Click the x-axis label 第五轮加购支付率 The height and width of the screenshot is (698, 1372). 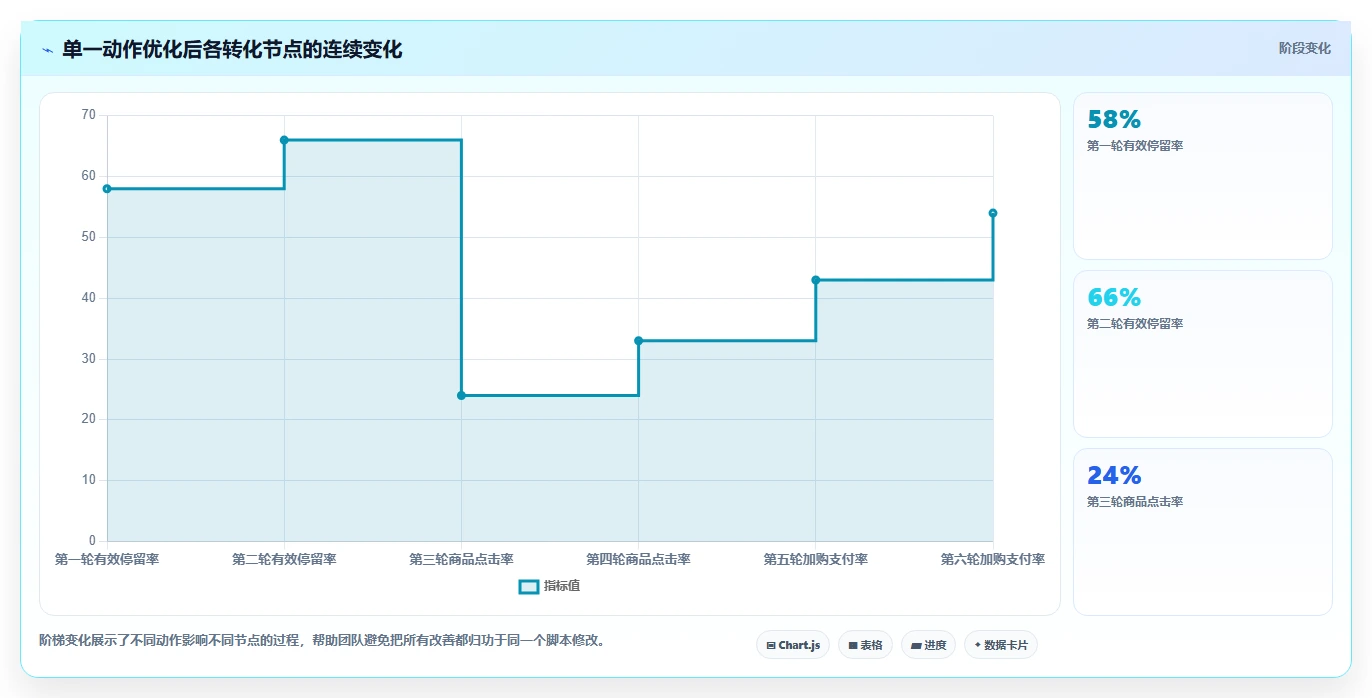pyautogui.click(x=815, y=559)
